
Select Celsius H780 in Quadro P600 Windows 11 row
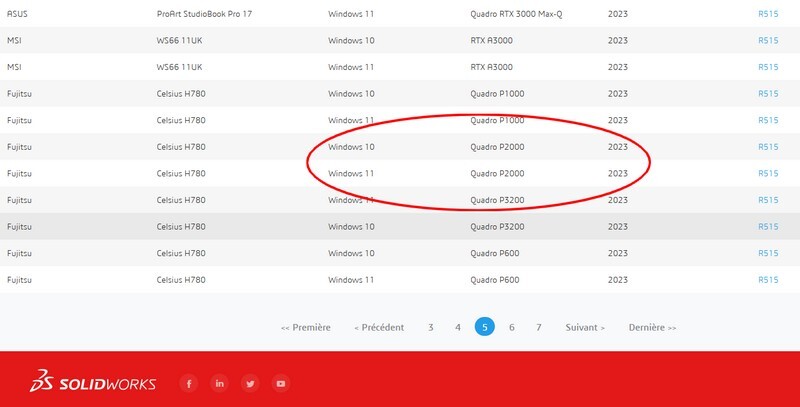coord(181,279)
